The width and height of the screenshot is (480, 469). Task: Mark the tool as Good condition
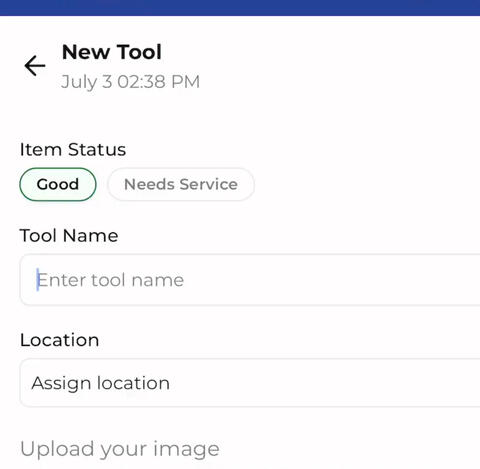[58, 184]
